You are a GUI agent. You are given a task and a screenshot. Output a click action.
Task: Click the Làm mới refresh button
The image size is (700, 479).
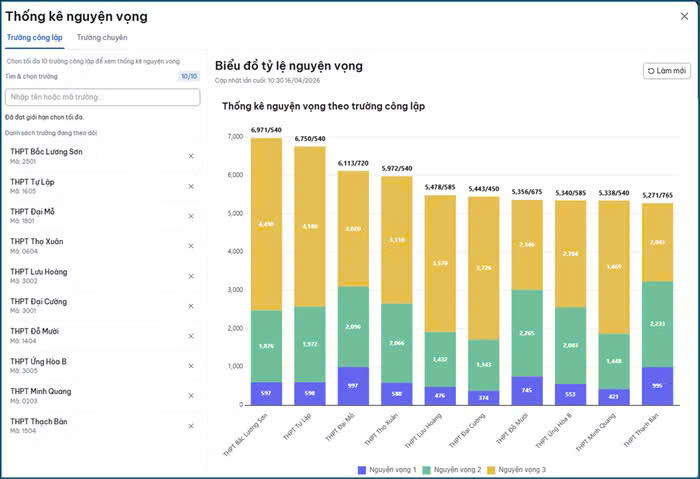[x=666, y=71]
